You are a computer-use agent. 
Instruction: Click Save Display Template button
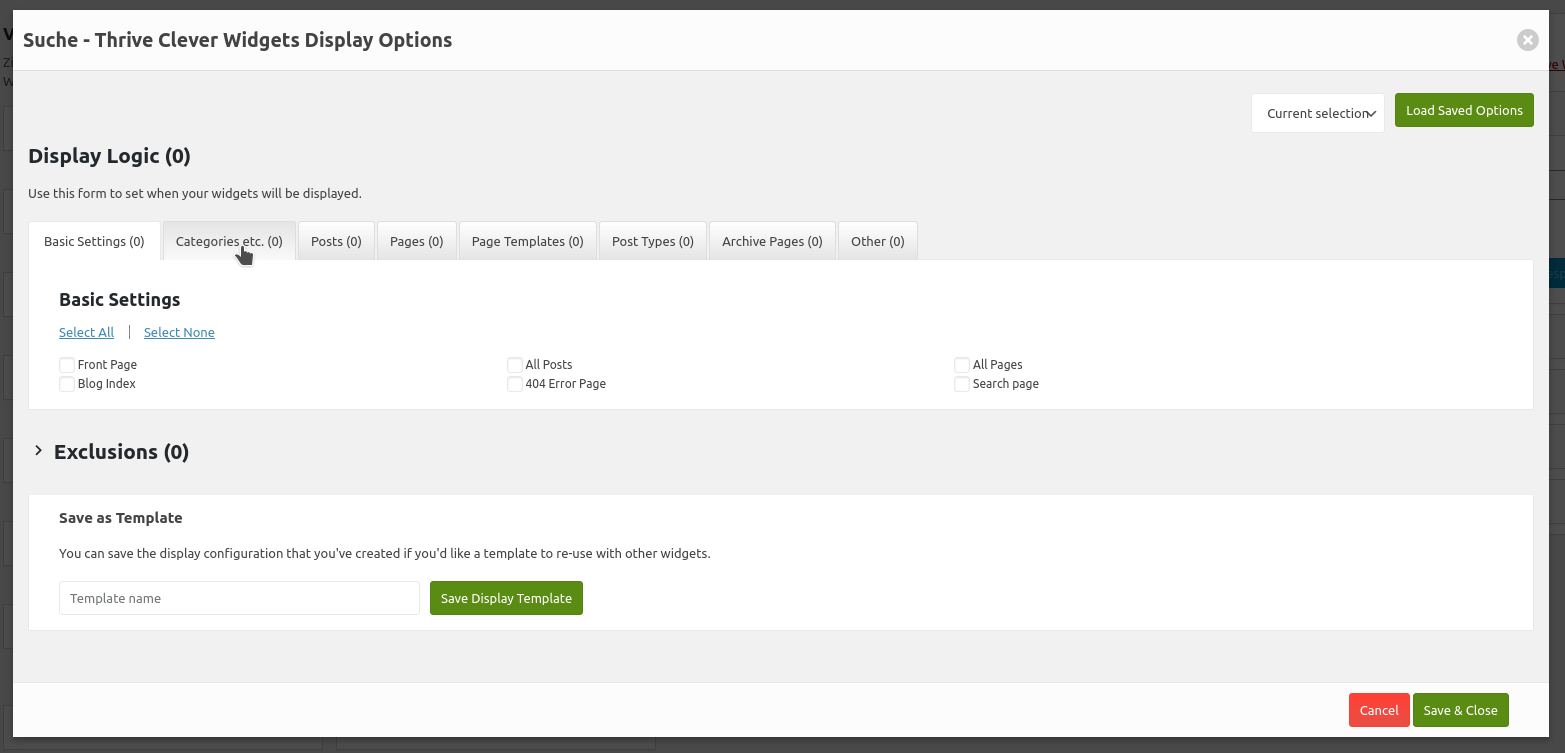click(506, 598)
